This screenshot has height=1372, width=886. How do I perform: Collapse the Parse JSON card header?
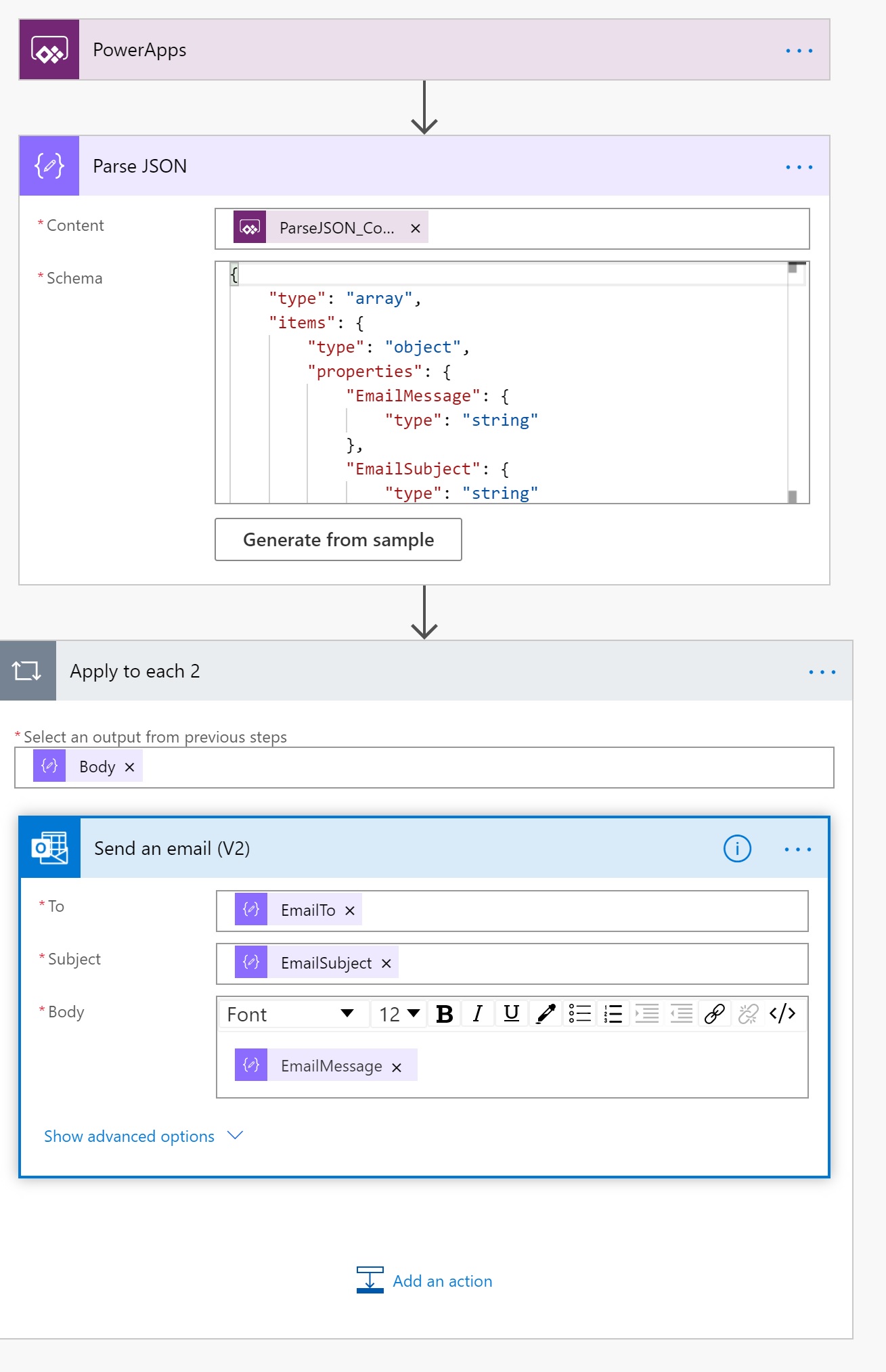tap(406, 167)
